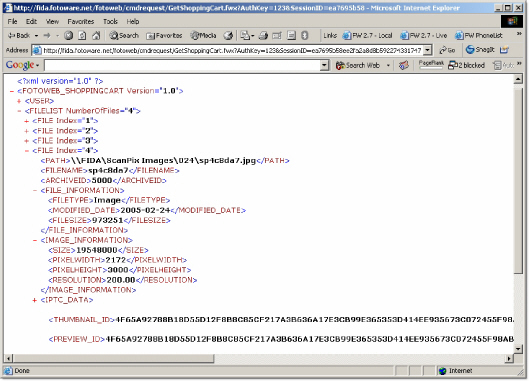Click the Print toolbar icon
529x381 pixels.
click(263, 35)
